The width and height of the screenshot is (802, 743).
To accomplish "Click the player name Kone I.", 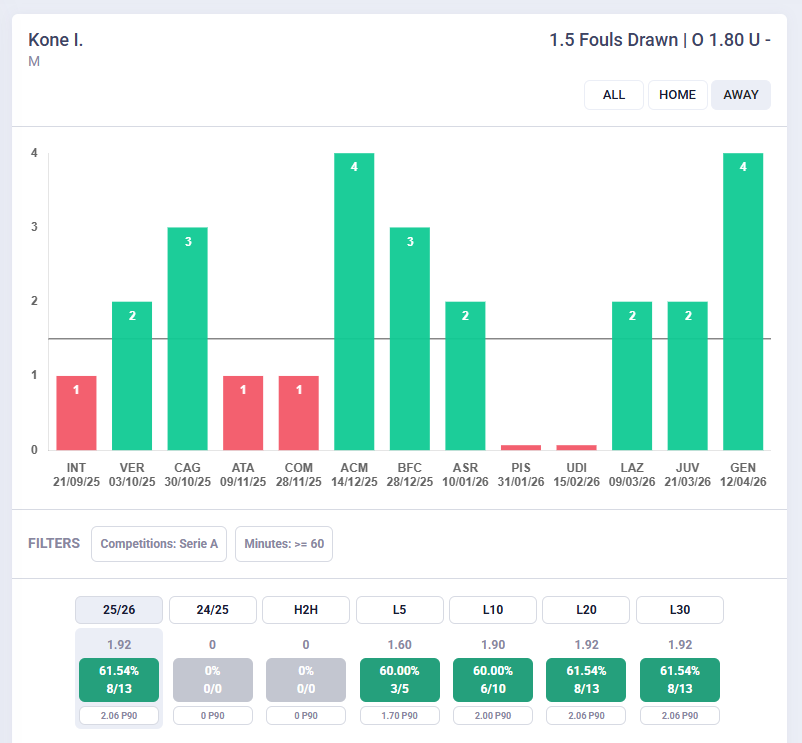I will coord(56,40).
